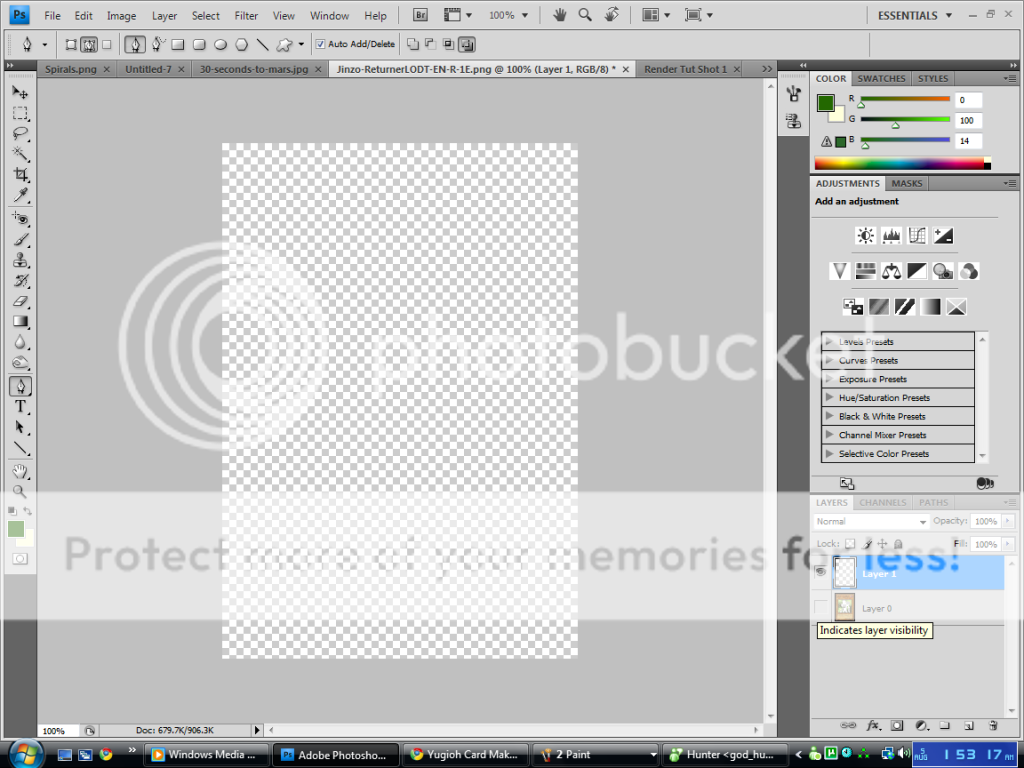Open Yugioh Card Maker from the taskbar
The image size is (1024, 768).
tap(465, 754)
